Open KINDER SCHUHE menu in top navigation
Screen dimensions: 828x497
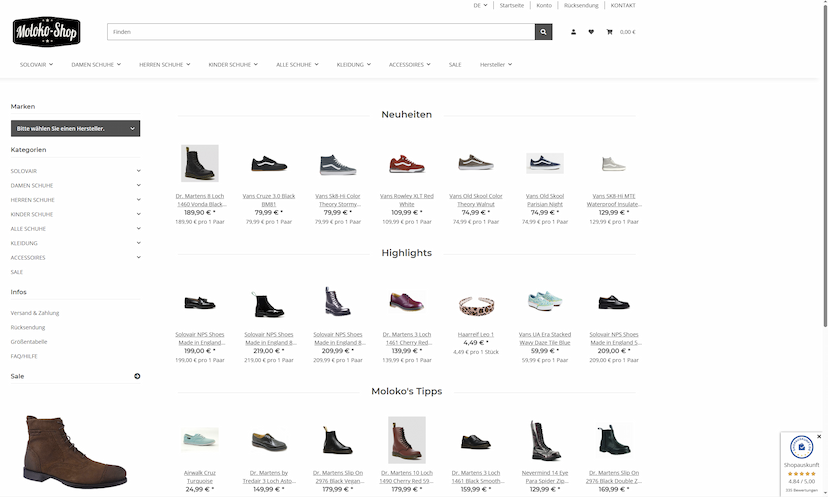click(233, 64)
